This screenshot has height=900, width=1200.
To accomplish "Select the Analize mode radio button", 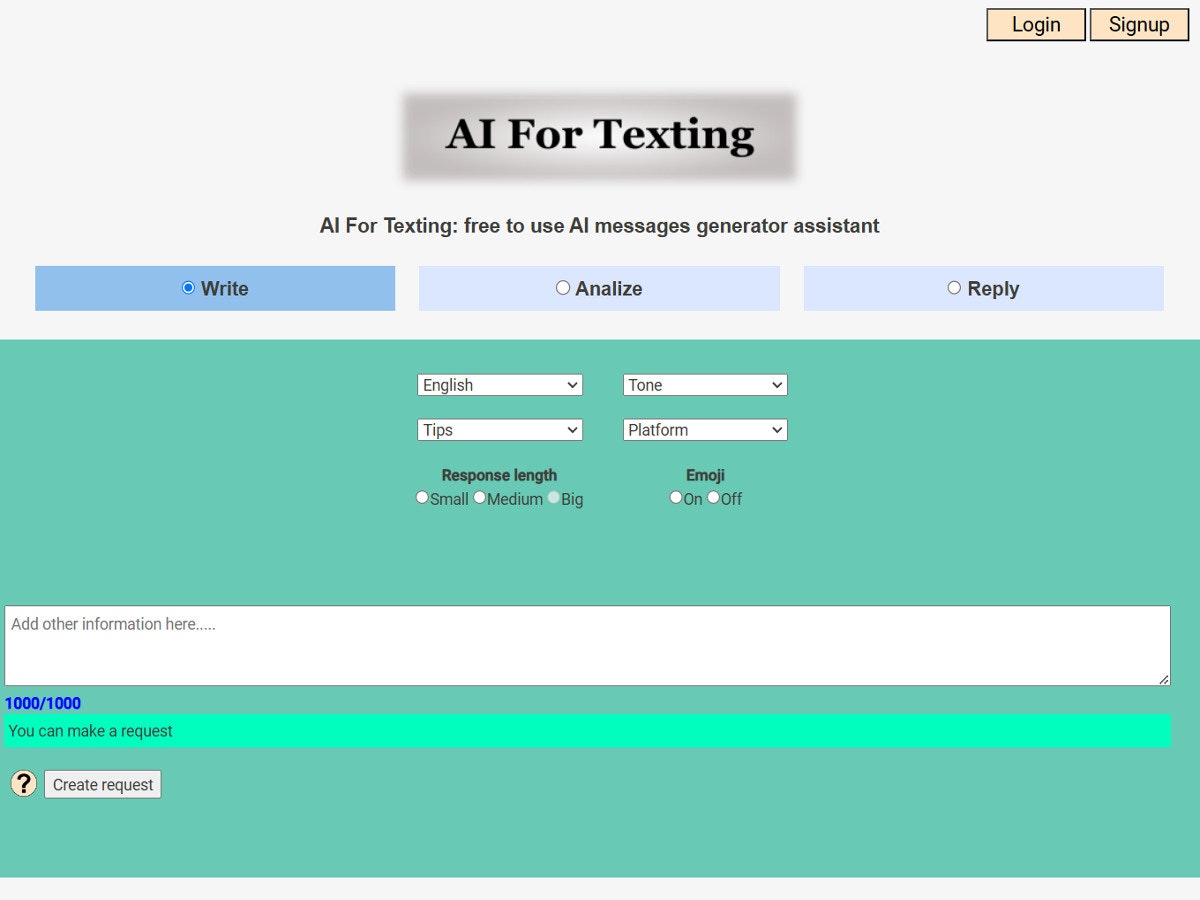I will 563,288.
